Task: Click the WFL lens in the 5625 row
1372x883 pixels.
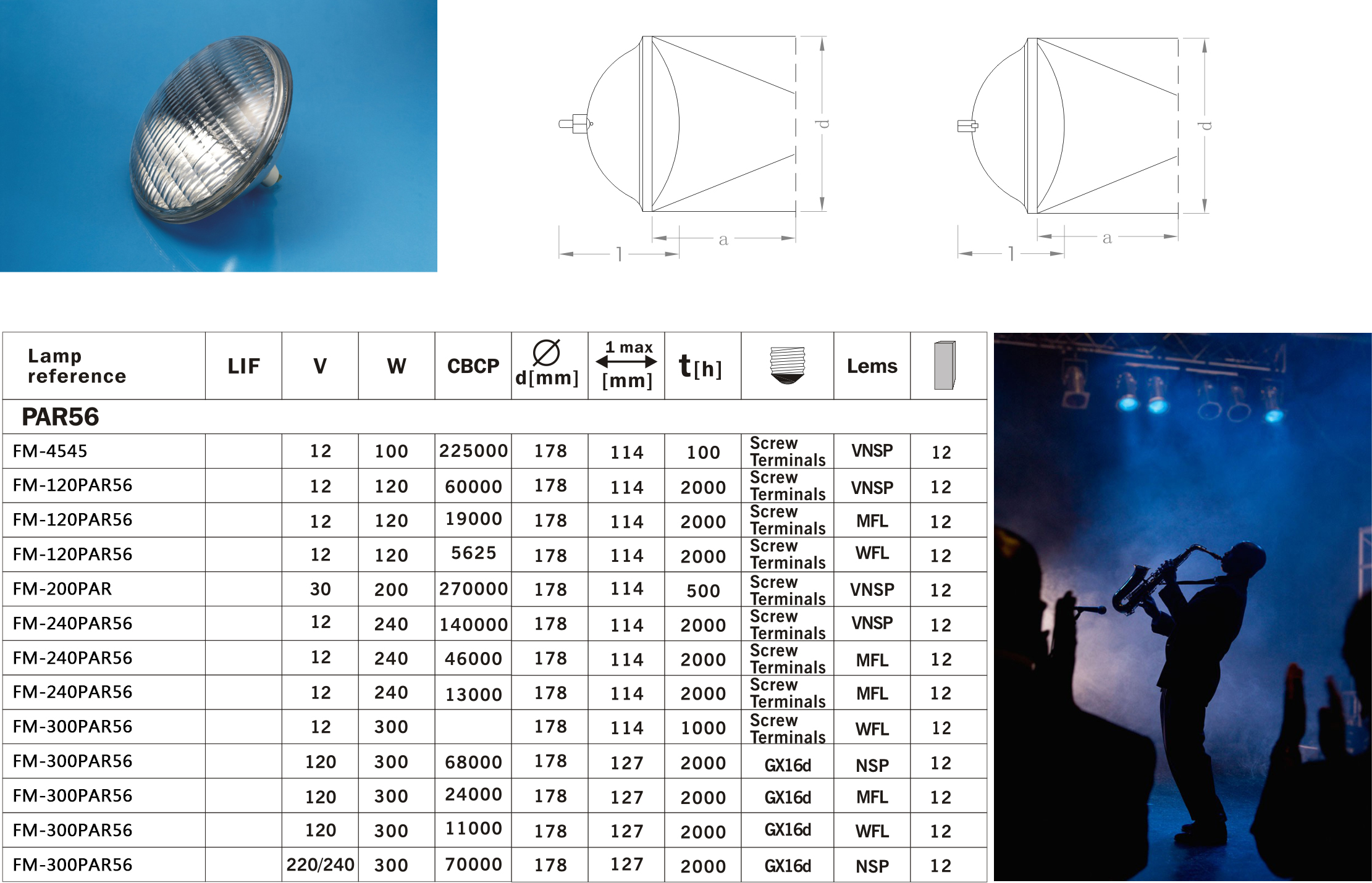Action: (x=872, y=553)
